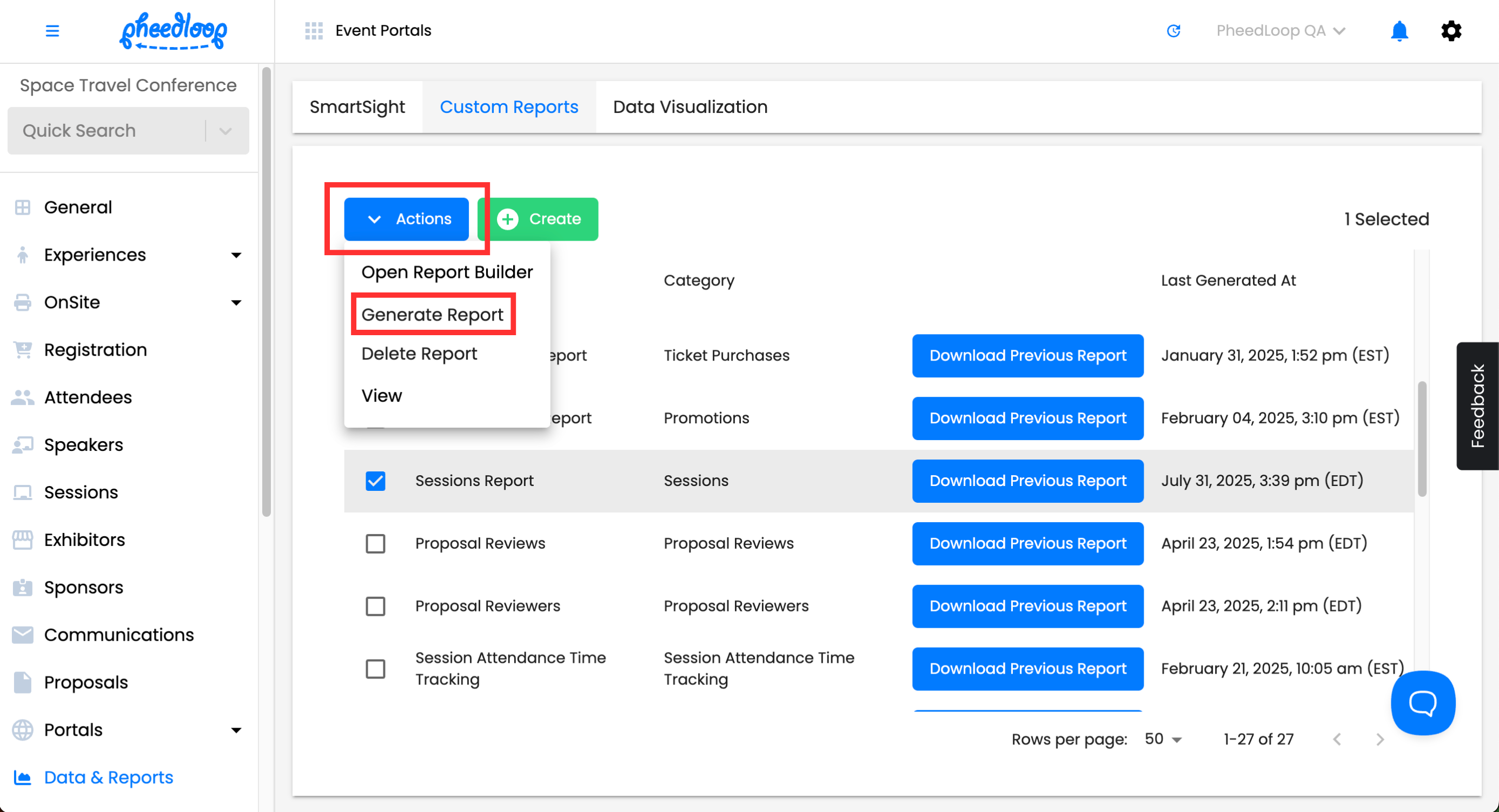Viewport: 1499px width, 812px height.
Task: Click the Data & Reports chart icon
Action: pyautogui.click(x=23, y=777)
